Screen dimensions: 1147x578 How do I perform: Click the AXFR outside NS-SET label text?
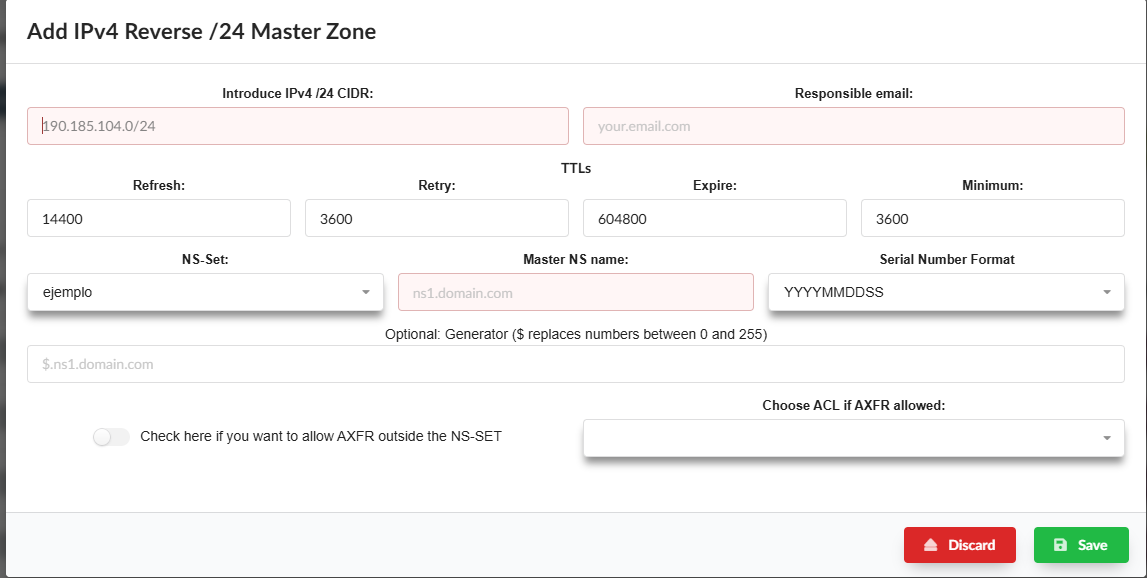coord(320,437)
